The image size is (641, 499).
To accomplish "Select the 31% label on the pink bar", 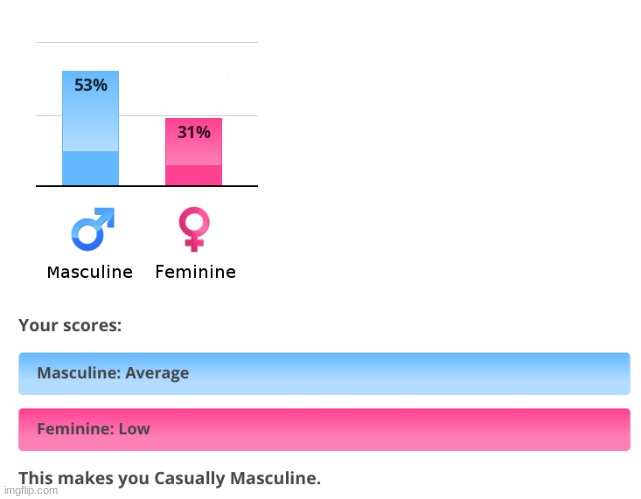I will [194, 132].
